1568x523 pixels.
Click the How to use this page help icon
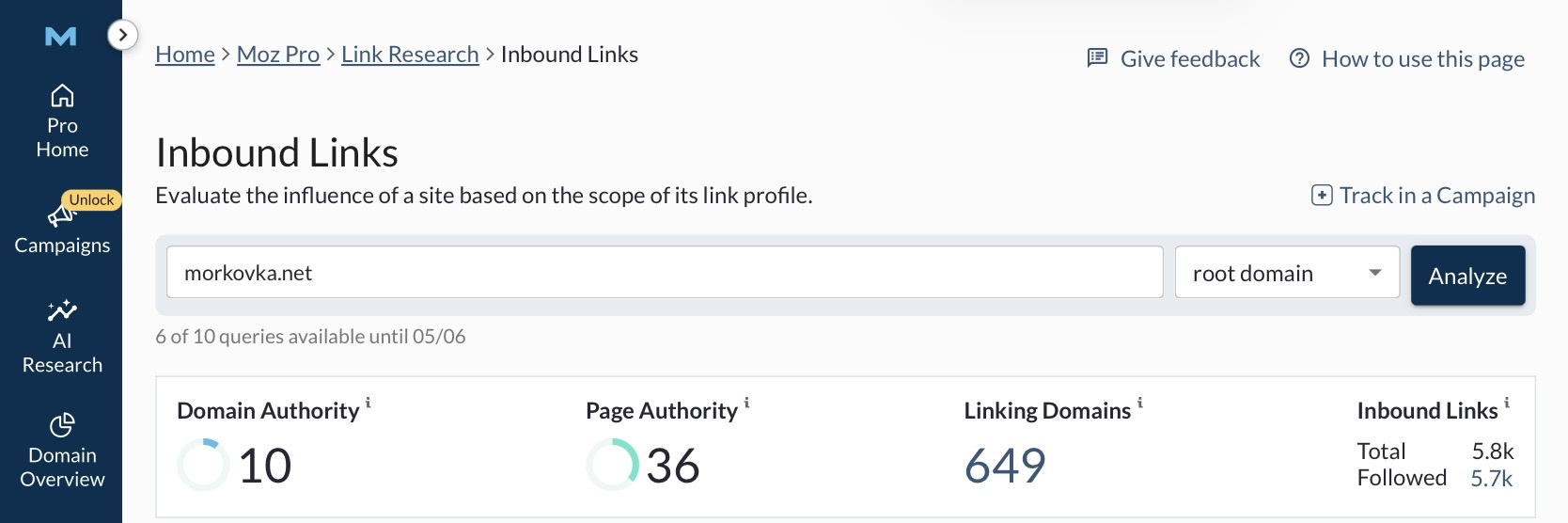point(1299,58)
